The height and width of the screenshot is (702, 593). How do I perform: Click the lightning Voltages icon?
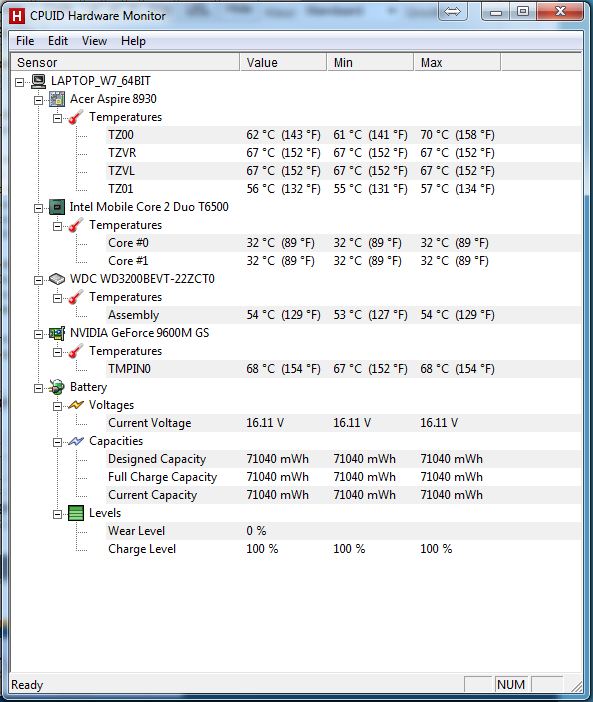tap(76, 405)
